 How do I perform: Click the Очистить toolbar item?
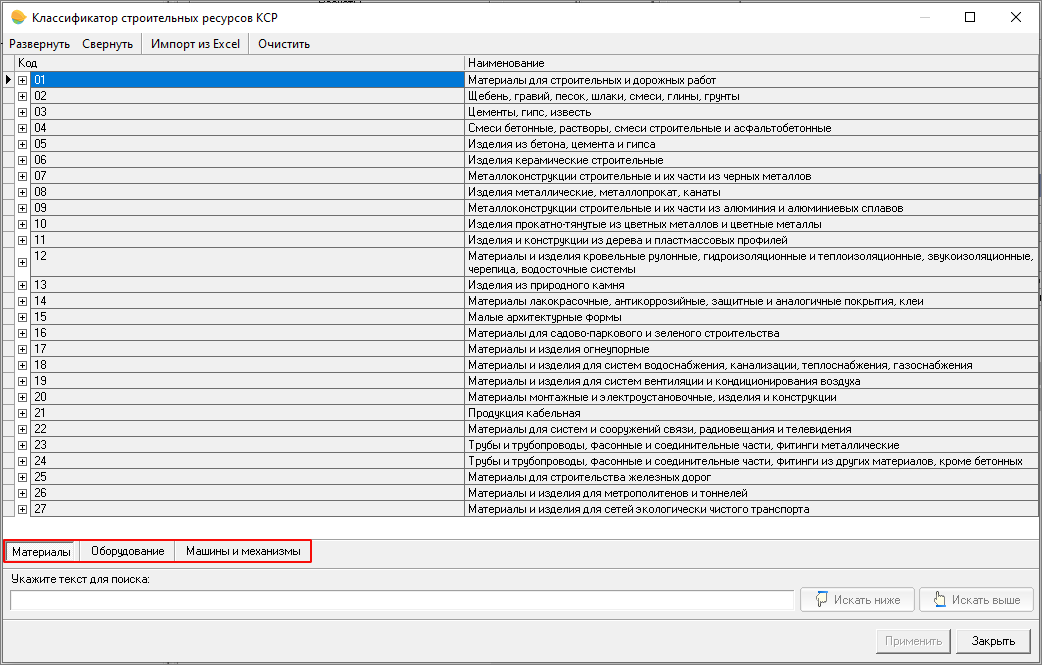(x=284, y=44)
